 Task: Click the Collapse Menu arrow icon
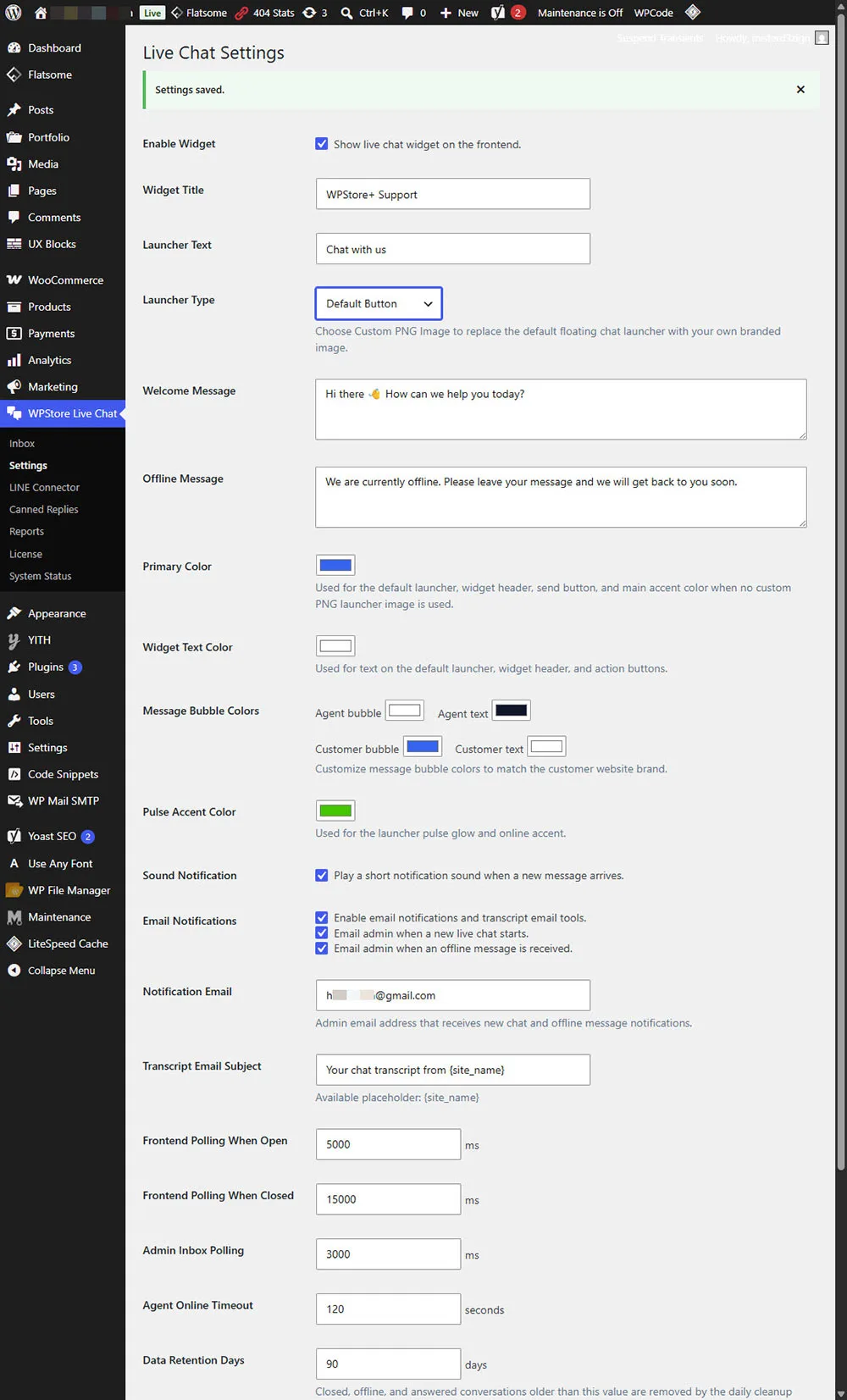[14, 971]
